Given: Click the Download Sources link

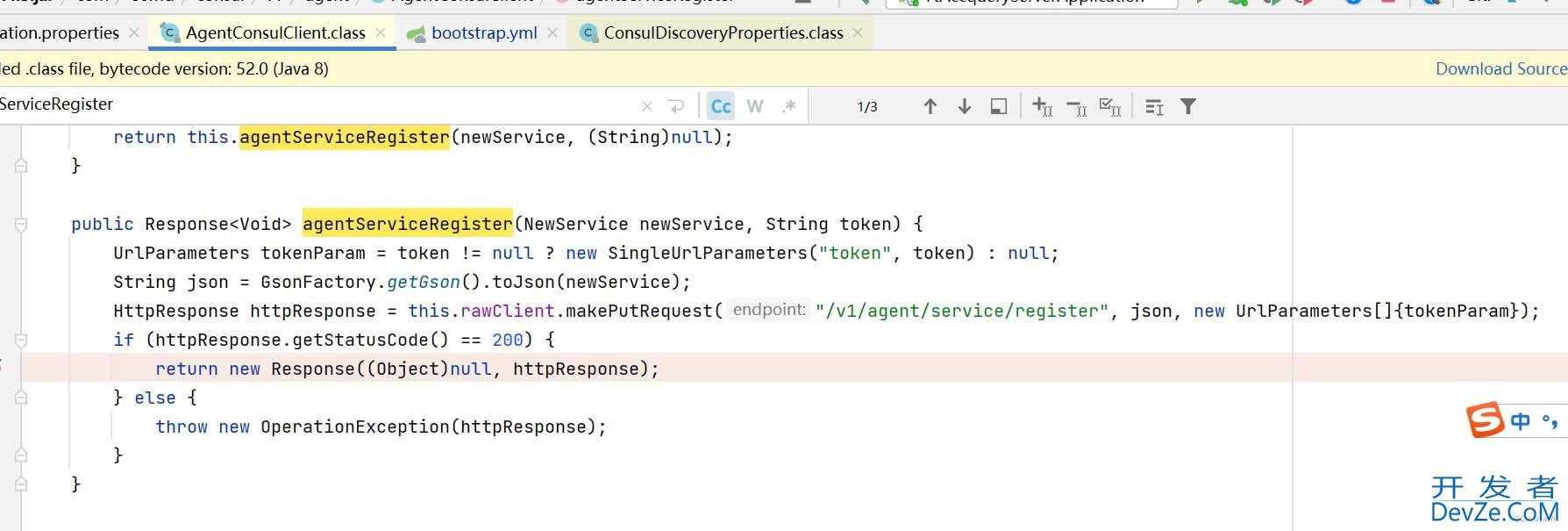Looking at the screenshot, I should tap(1501, 68).
